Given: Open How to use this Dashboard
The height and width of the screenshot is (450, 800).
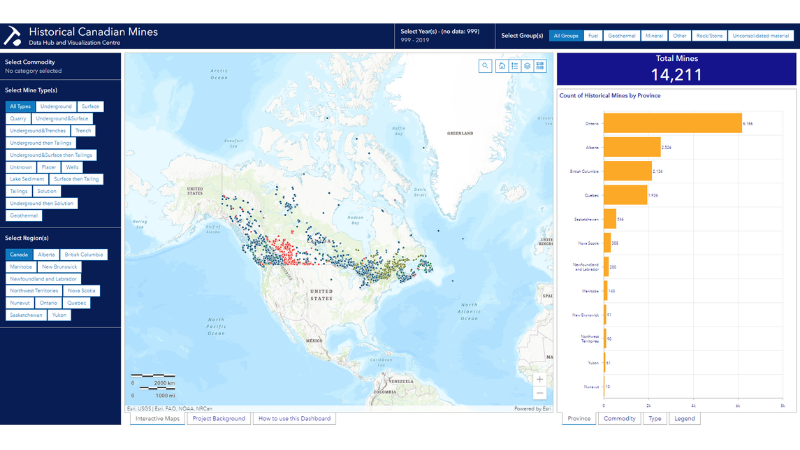Looking at the screenshot, I should click(294, 419).
